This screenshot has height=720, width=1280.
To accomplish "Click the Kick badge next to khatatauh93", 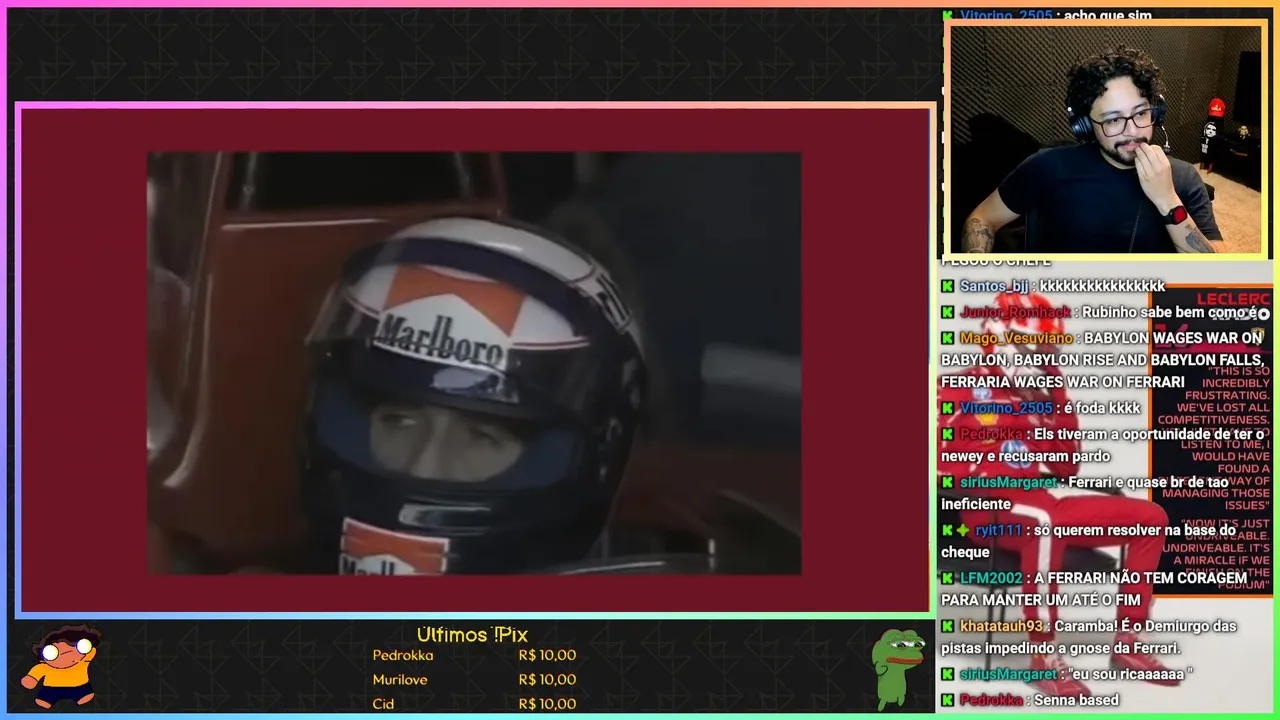I will coord(947,626).
